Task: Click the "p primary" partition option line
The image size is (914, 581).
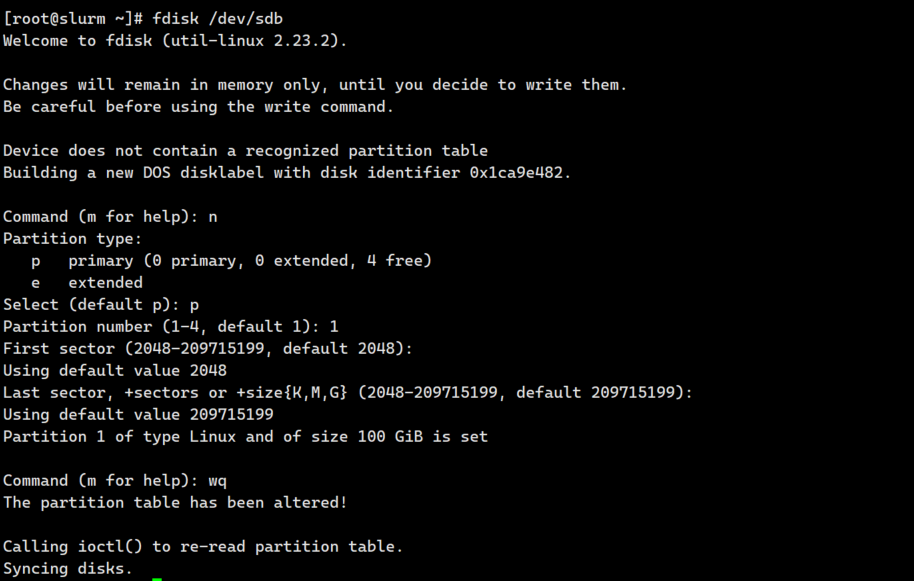Action: click(231, 261)
